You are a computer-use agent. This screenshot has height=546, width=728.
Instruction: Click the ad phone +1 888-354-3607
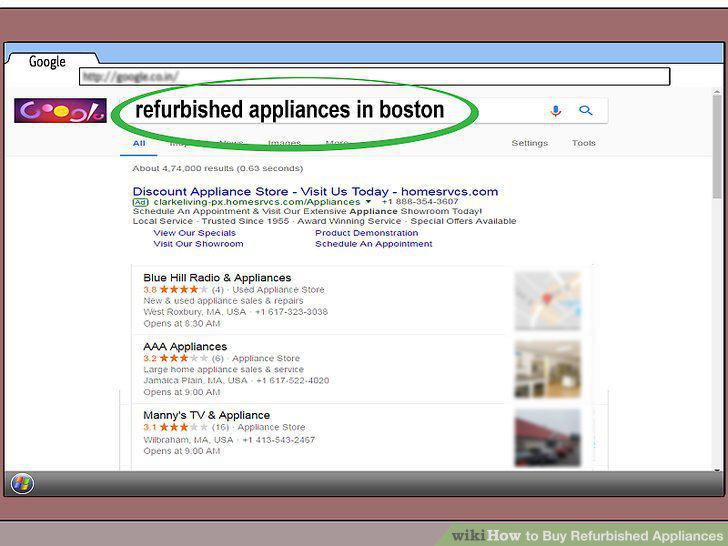(x=420, y=202)
